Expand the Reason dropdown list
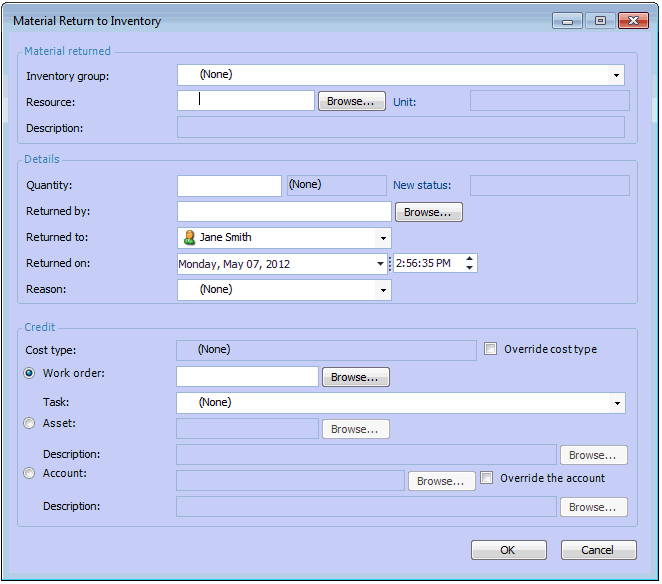662x584 pixels. [383, 290]
